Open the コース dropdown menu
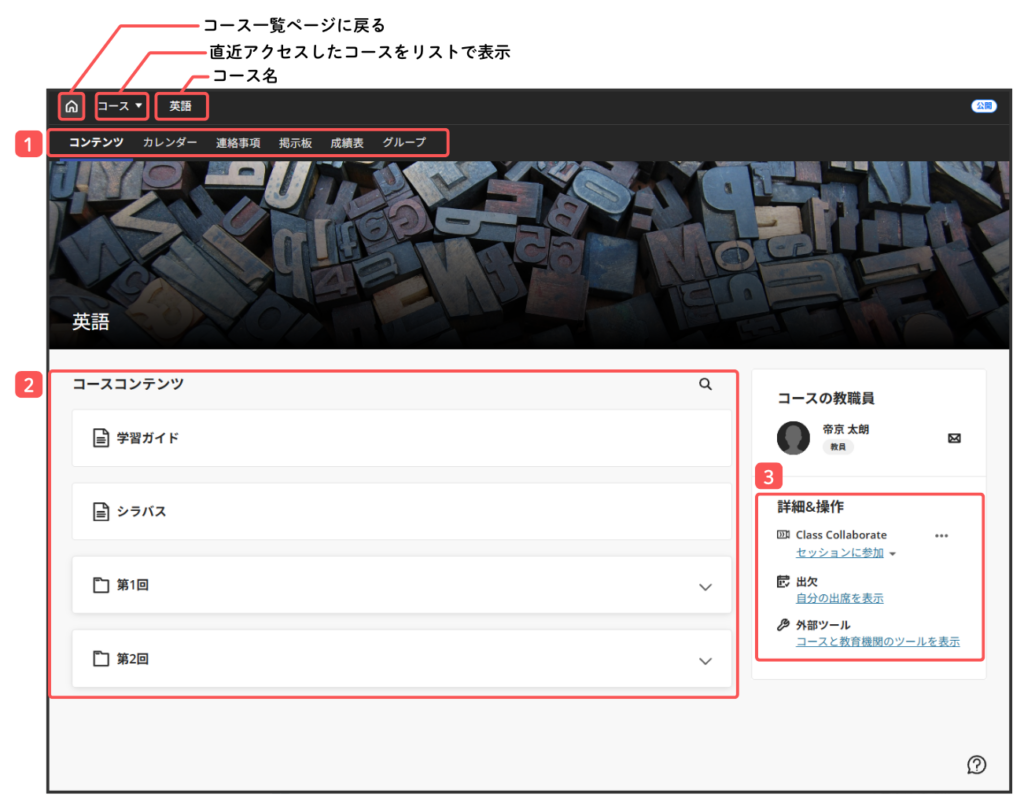The width and height of the screenshot is (1024, 801). click(x=121, y=106)
